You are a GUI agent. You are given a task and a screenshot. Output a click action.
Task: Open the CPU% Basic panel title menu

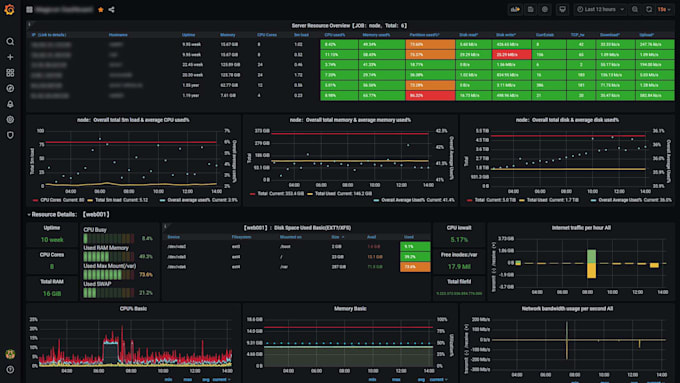coord(133,309)
